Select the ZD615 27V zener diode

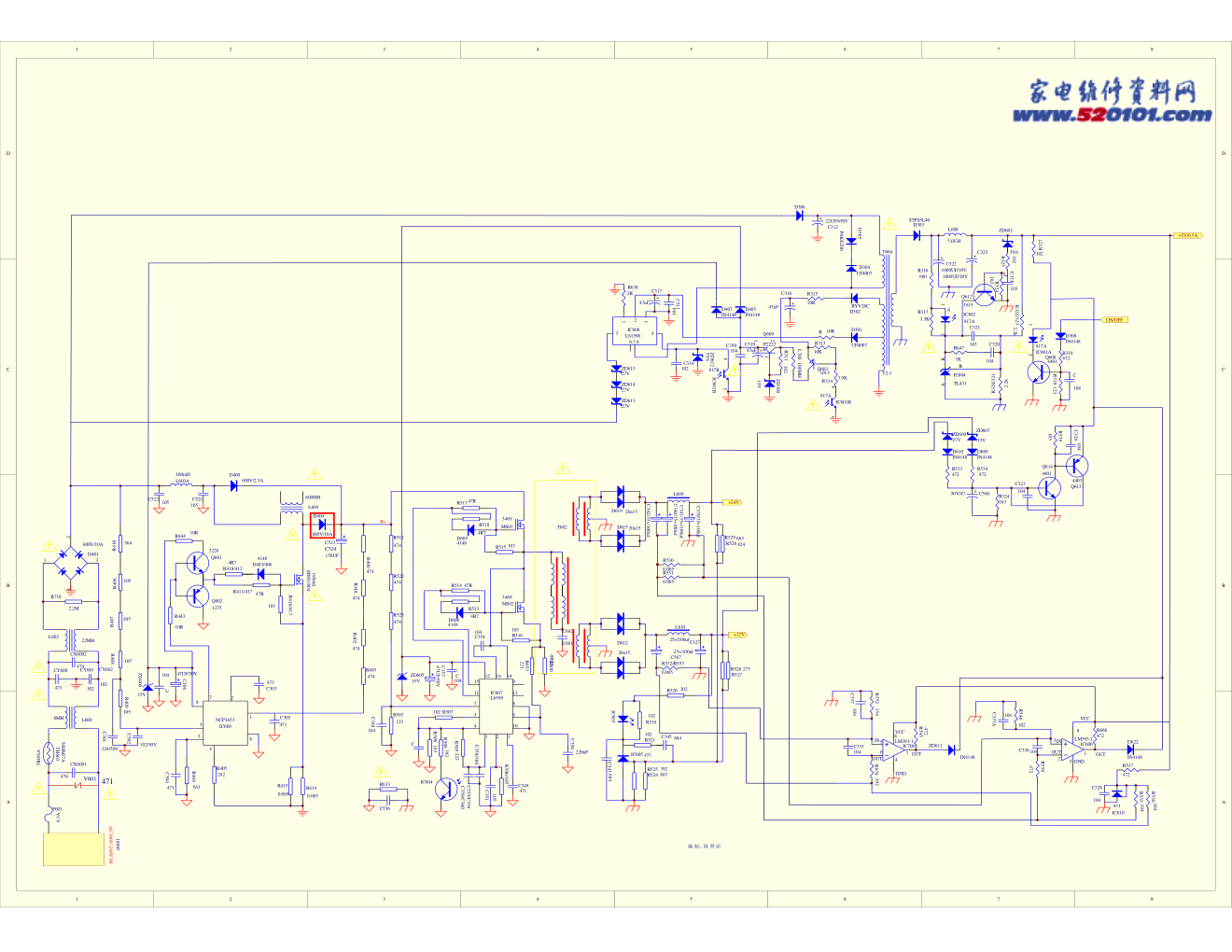point(616,371)
